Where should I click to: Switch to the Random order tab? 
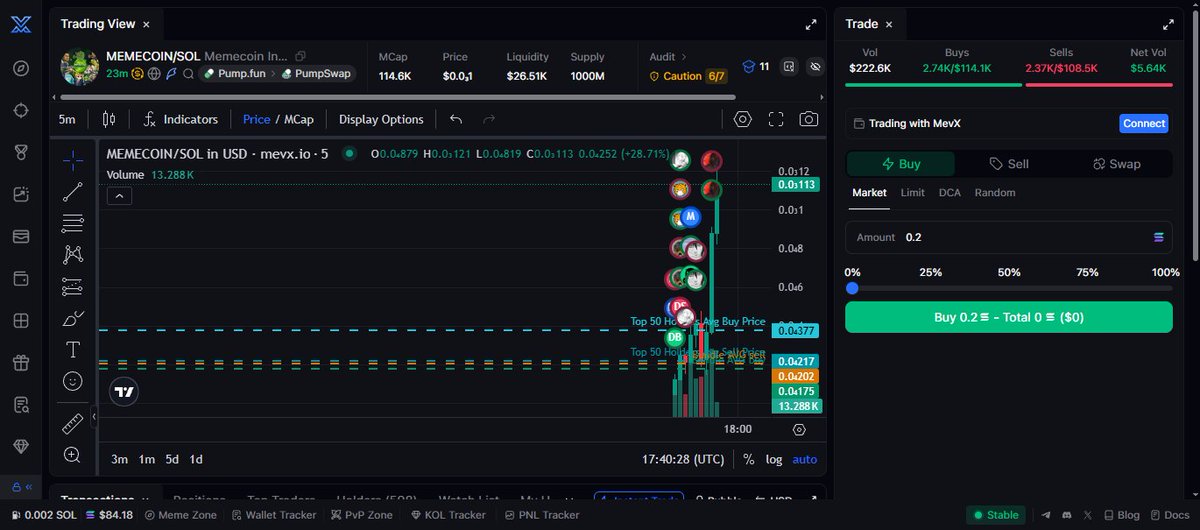click(995, 192)
